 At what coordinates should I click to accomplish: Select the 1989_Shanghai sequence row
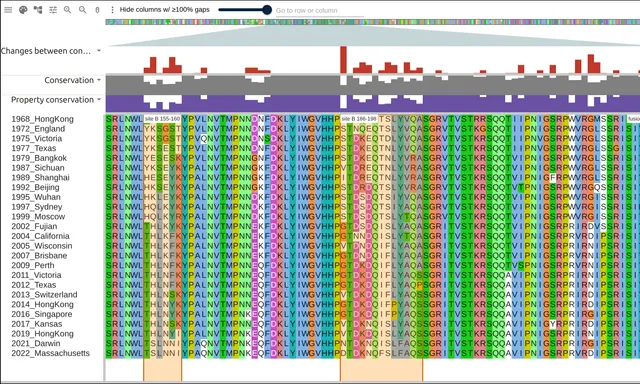click(x=40, y=178)
